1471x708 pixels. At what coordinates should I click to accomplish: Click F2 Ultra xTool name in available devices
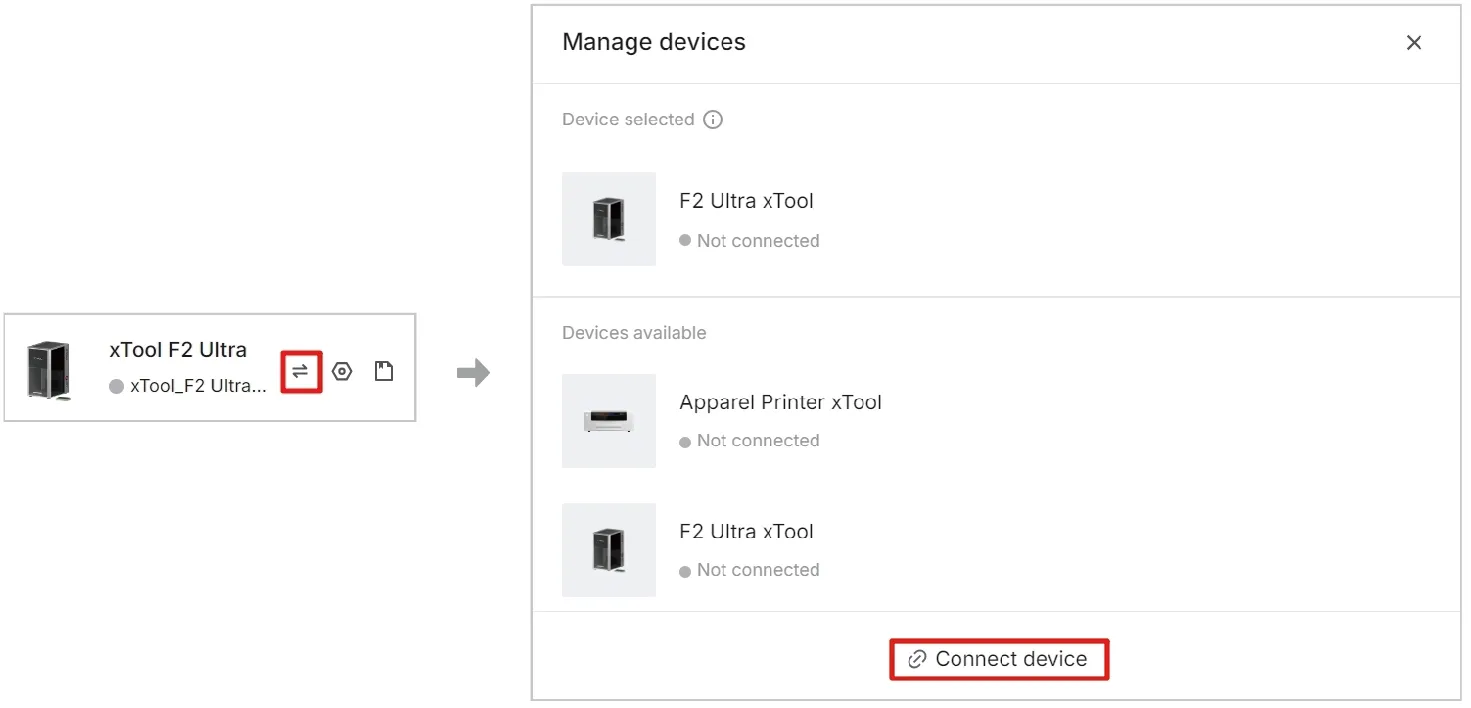point(746,531)
